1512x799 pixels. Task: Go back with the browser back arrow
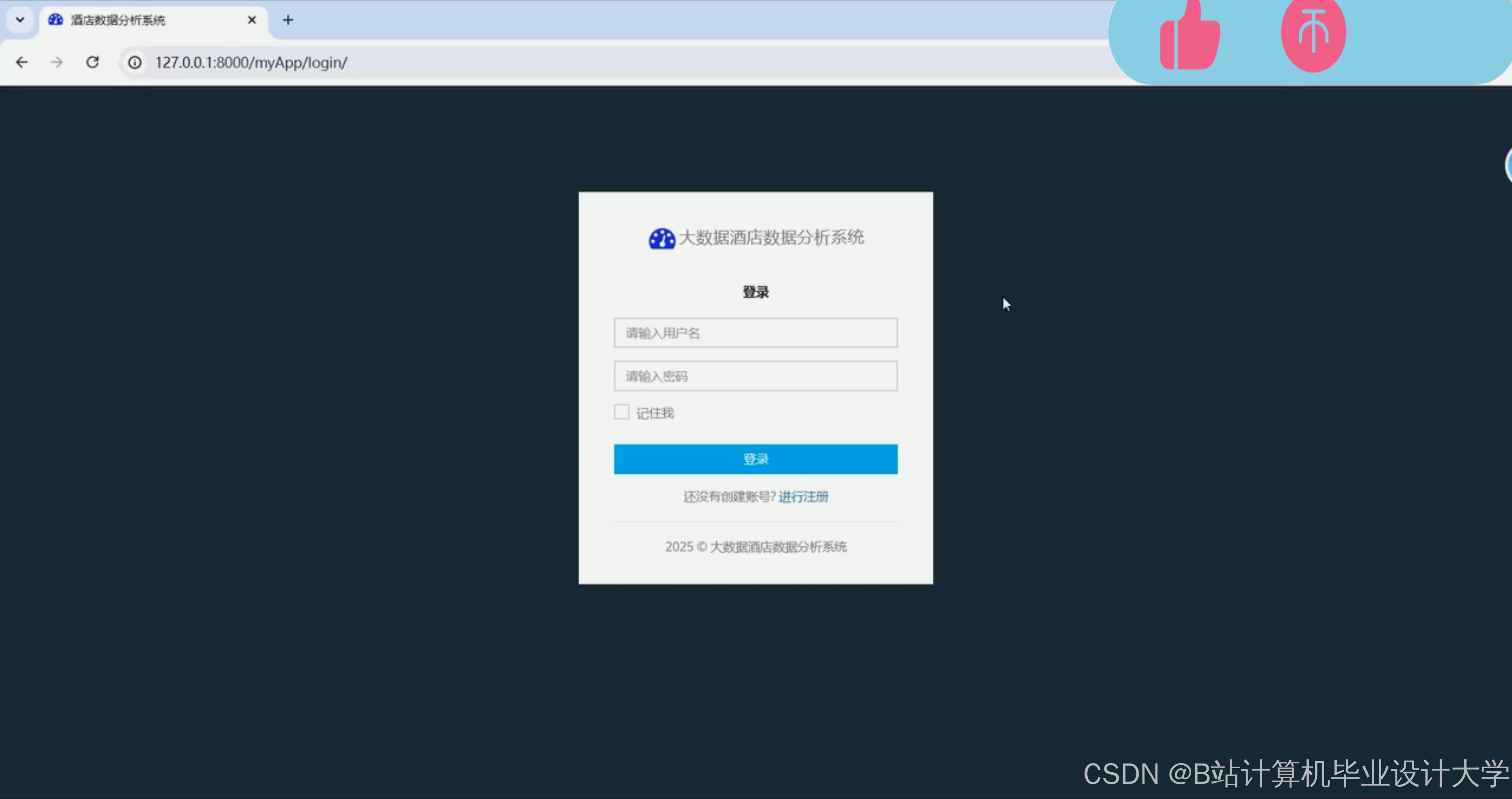point(22,62)
